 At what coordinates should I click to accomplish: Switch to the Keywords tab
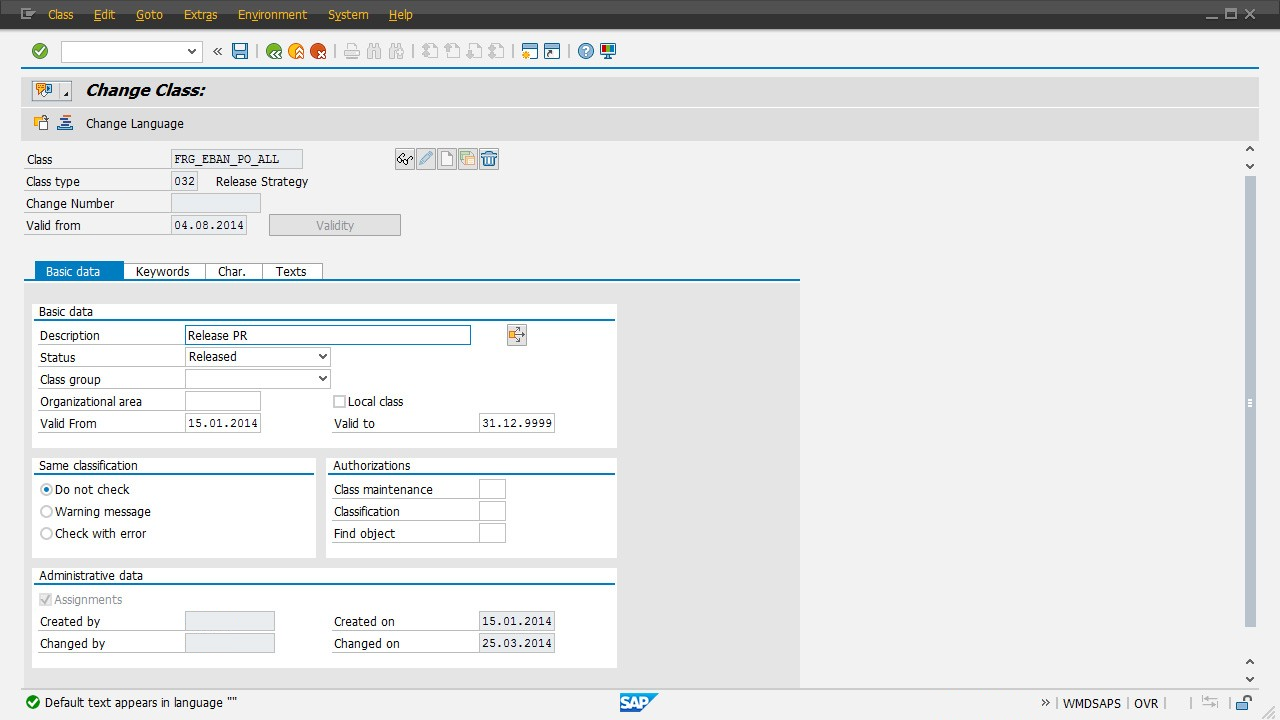point(162,272)
